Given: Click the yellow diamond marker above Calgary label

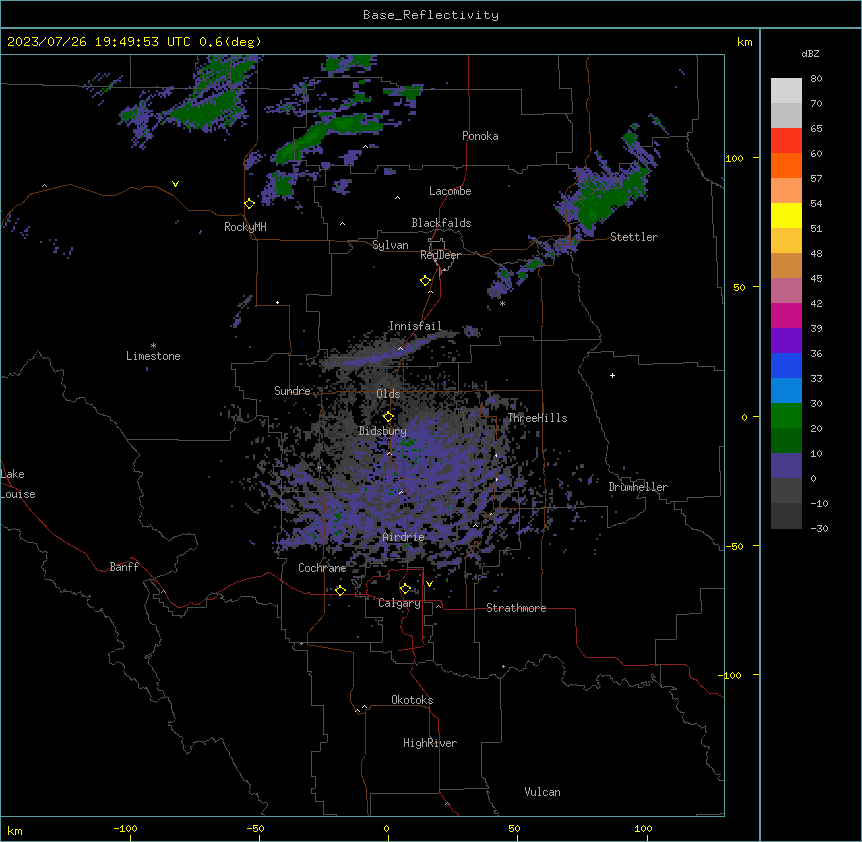Looking at the screenshot, I should pos(405,589).
